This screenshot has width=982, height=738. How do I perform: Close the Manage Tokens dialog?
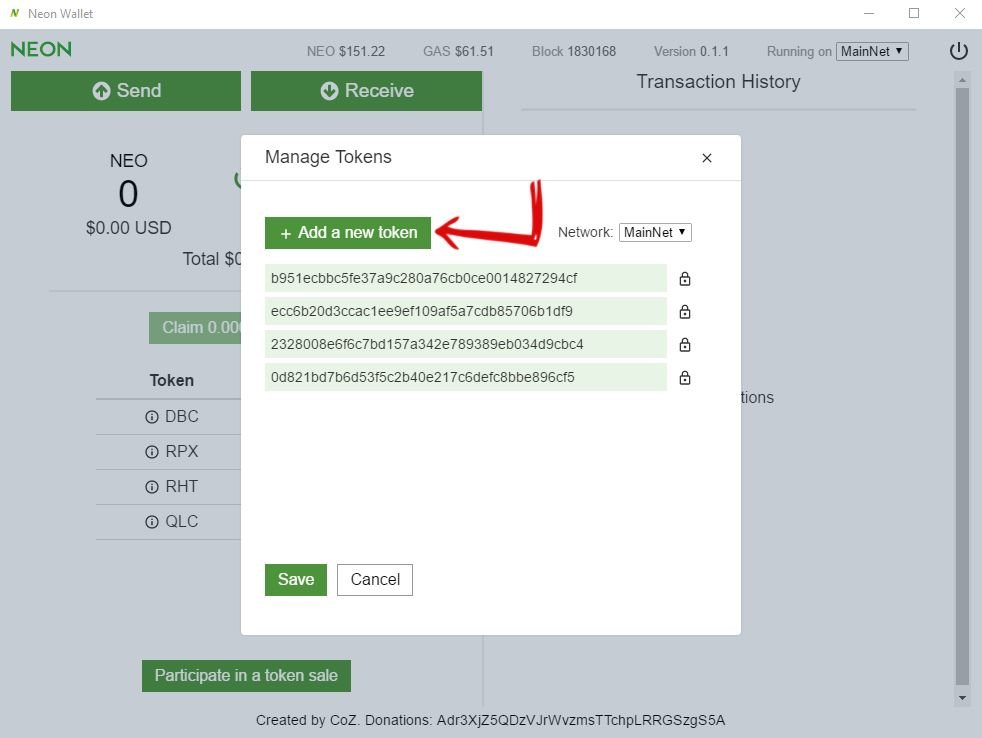[706, 158]
